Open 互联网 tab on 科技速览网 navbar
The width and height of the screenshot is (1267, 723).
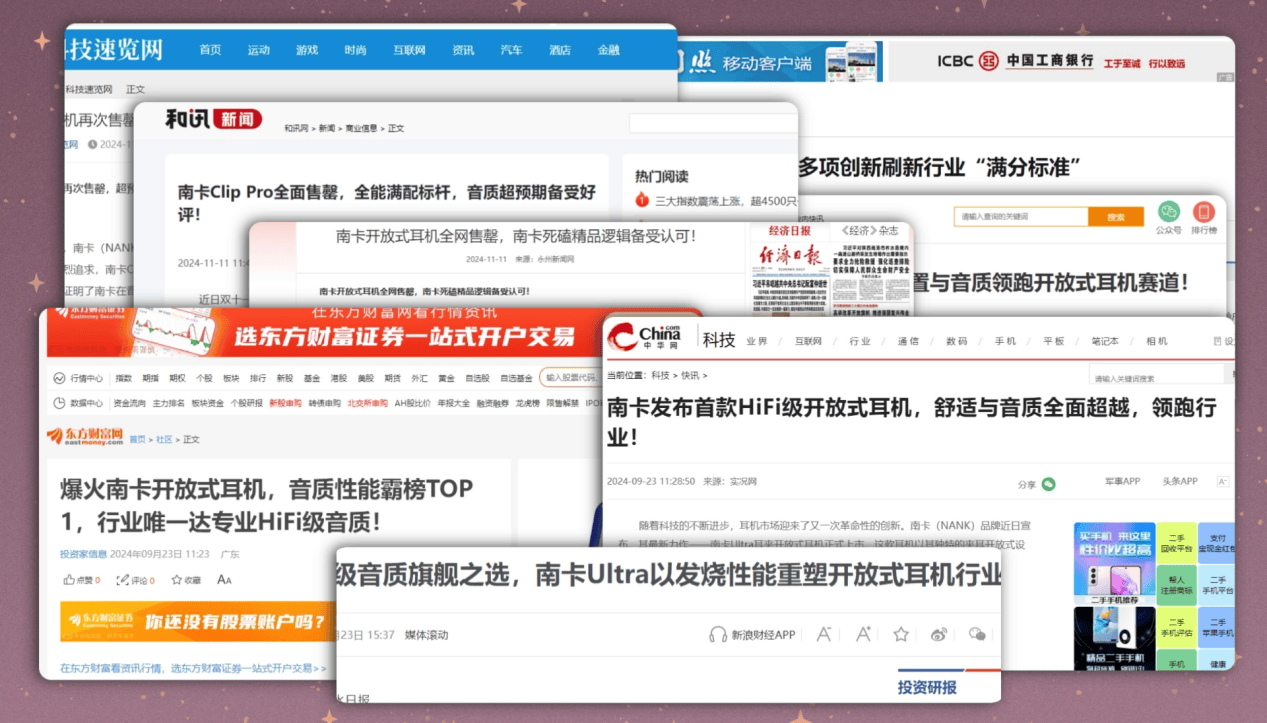click(409, 50)
